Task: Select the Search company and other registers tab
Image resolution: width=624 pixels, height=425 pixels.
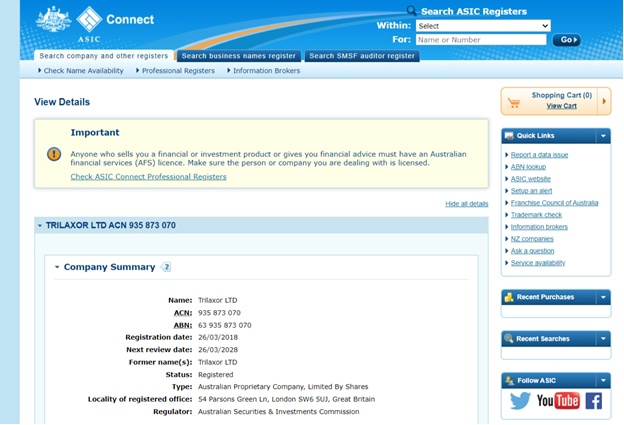Action: tap(103, 56)
